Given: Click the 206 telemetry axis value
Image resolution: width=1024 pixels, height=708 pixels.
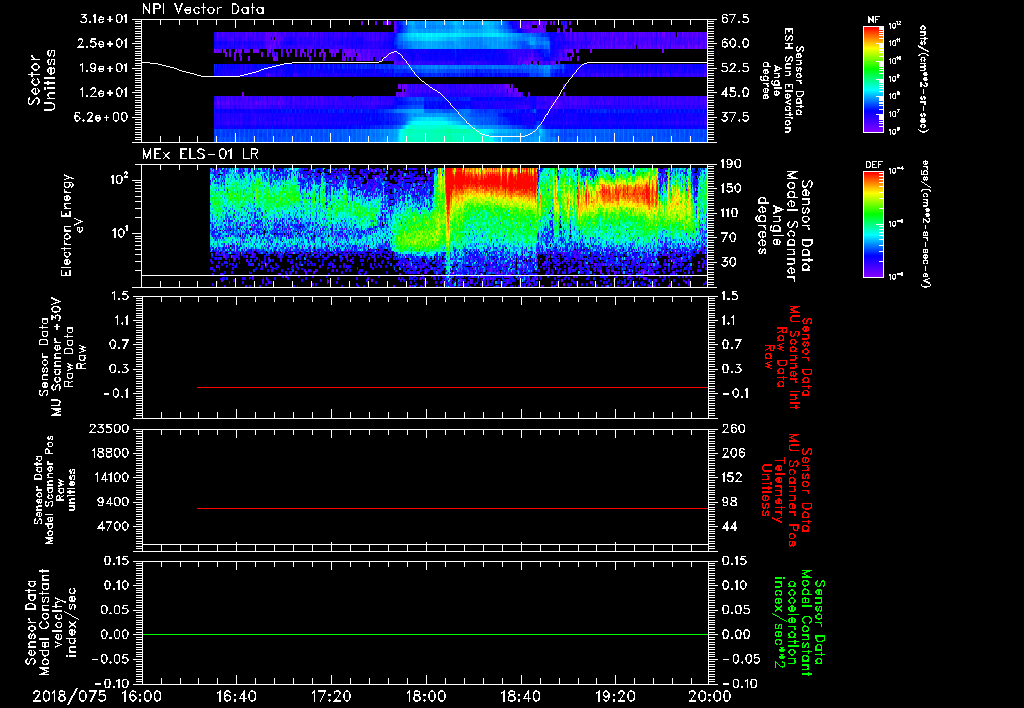Looking at the screenshot, I should 731,453.
